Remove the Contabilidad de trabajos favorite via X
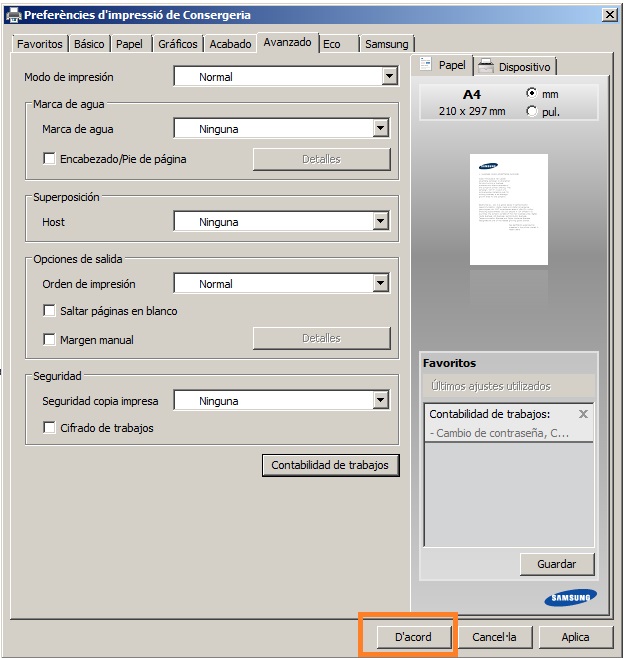Viewport: 624px width, 658px height. (x=583, y=414)
